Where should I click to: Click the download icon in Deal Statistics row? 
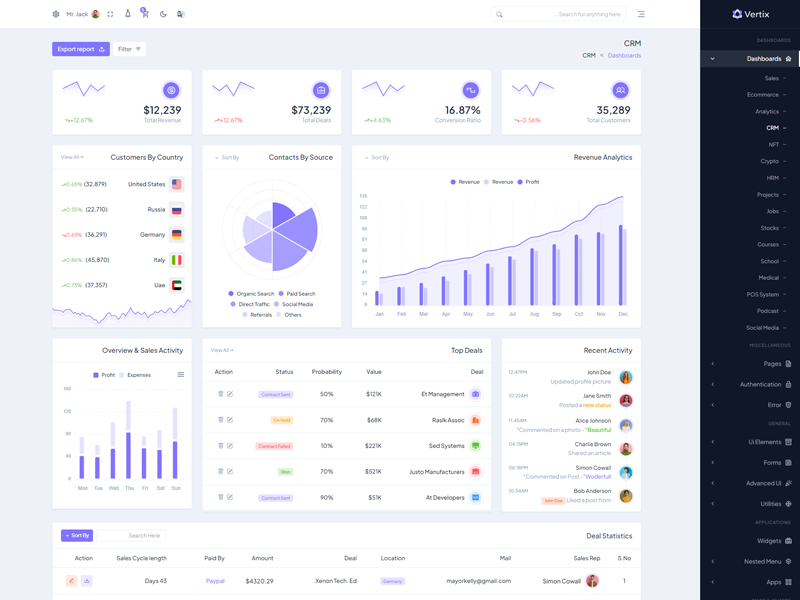pos(87,581)
